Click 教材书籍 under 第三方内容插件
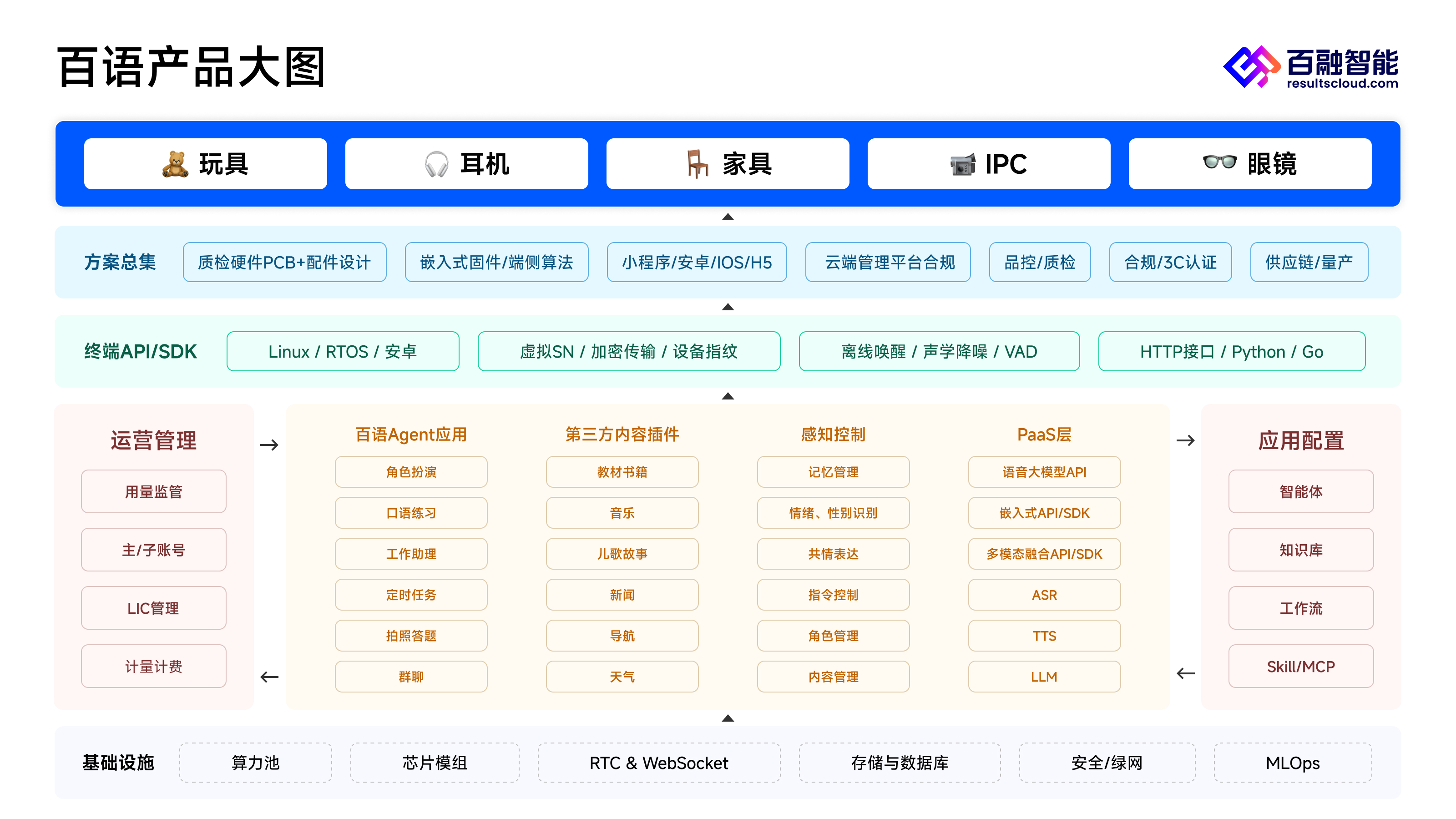This screenshot has height=819, width=1456. point(622,472)
